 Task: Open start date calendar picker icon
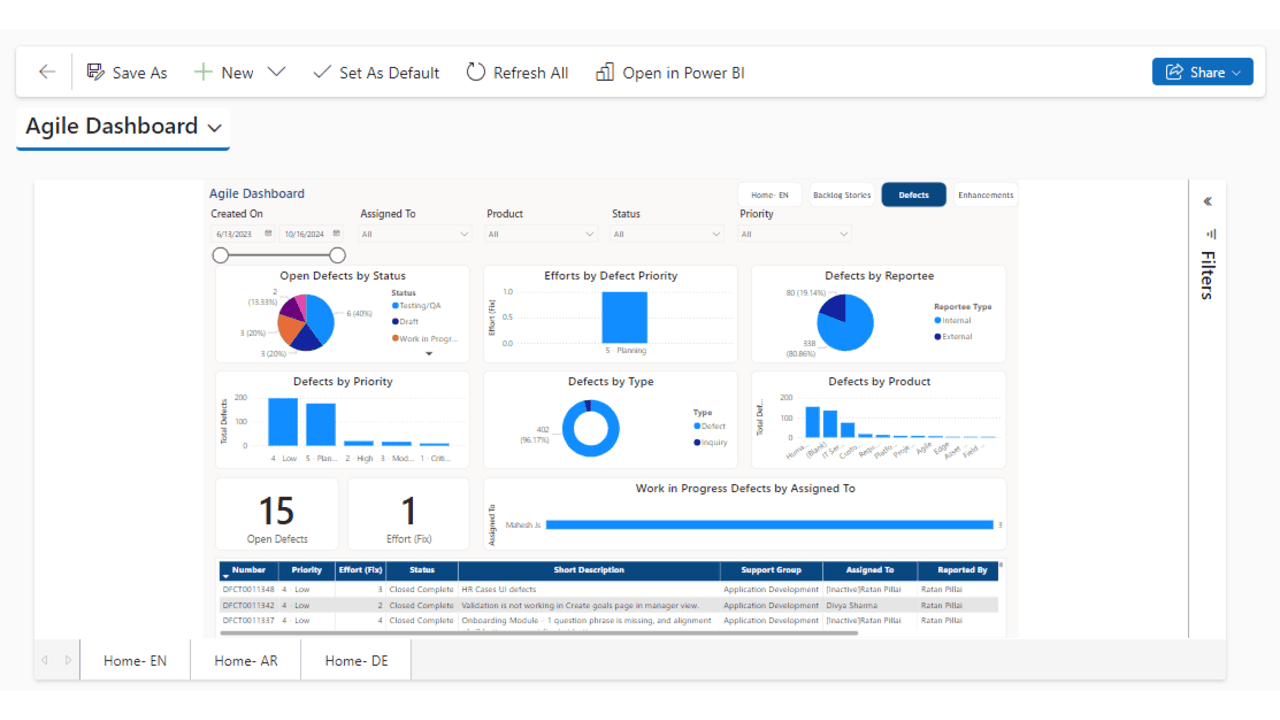268,234
